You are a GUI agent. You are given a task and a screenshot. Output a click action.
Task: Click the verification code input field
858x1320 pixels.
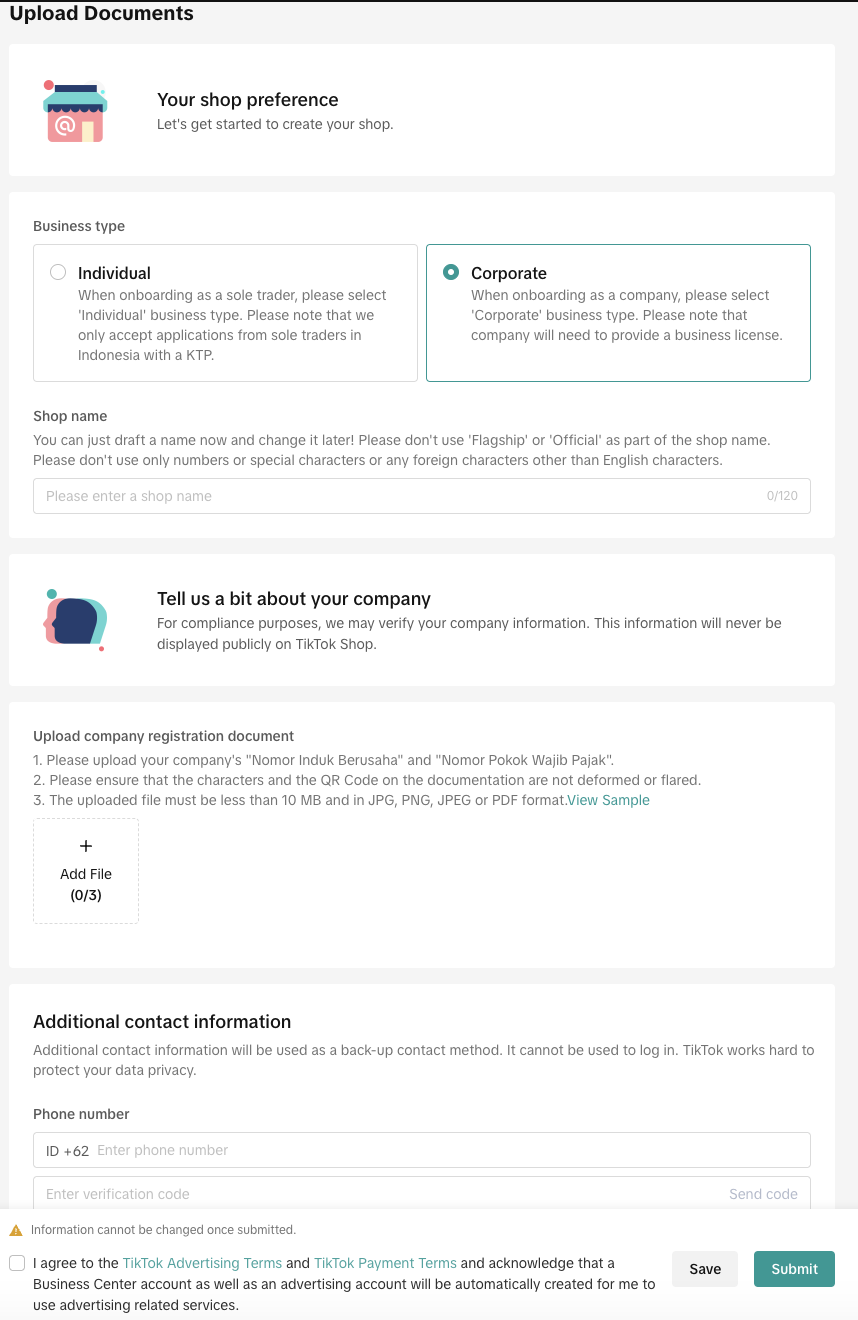(x=380, y=1194)
